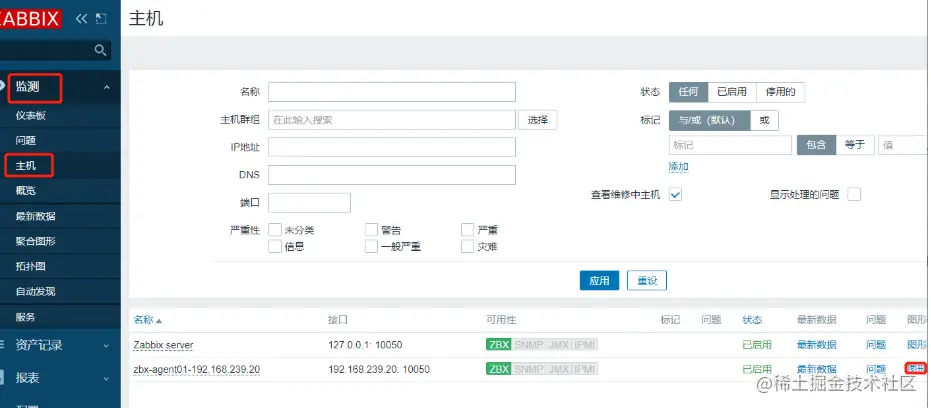Click the 192.168.239.20: 10050 interface cell
Viewport: 931px width, 408px height.
[379, 369]
